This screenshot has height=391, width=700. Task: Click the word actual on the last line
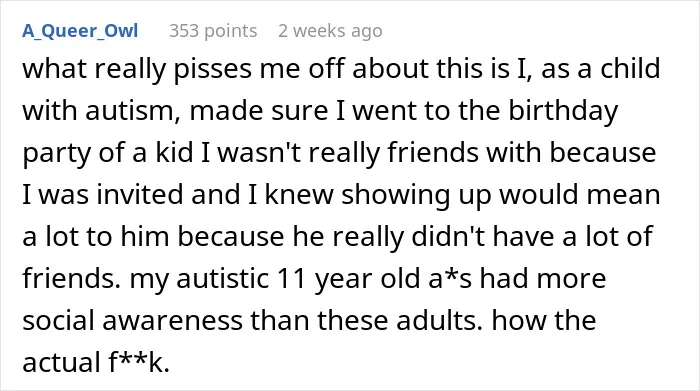pyautogui.click(x=62, y=362)
